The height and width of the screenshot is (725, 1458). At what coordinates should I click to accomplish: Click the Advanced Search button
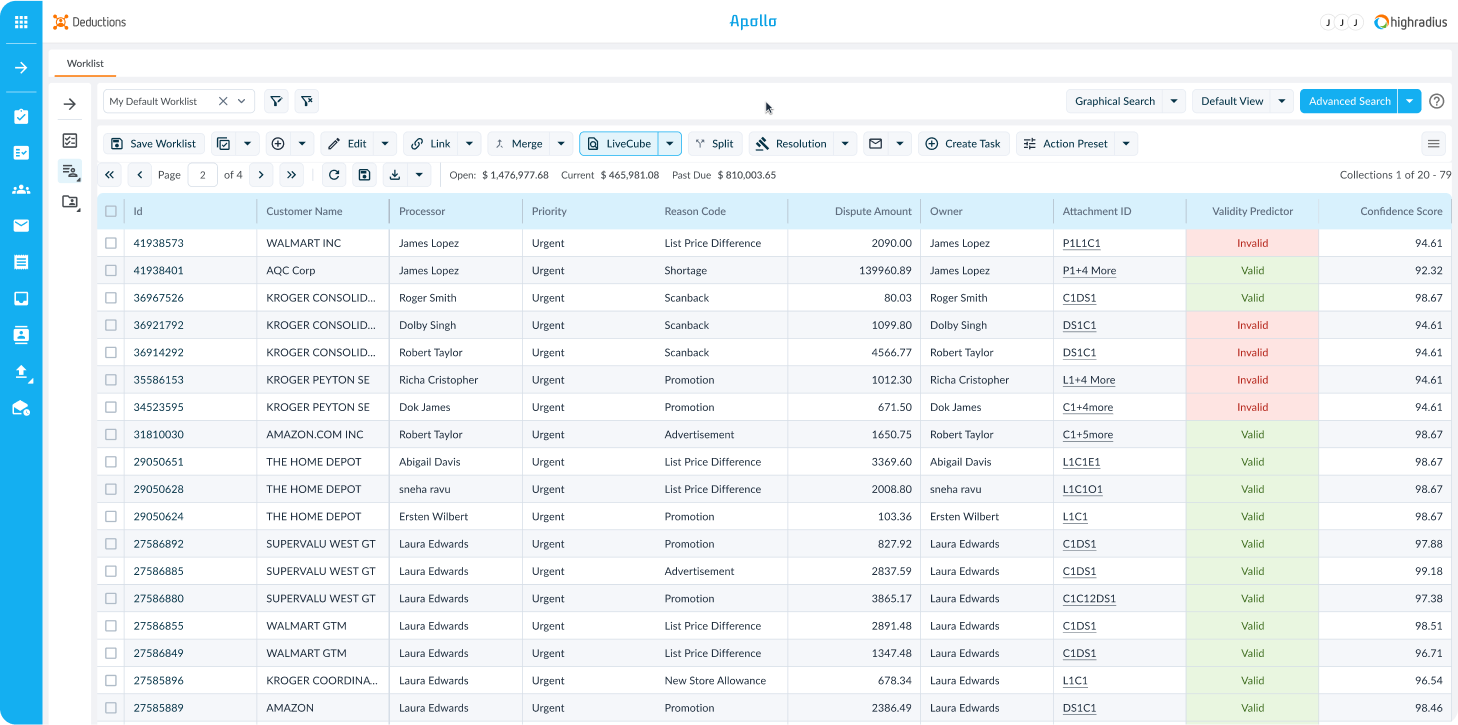tap(1349, 101)
